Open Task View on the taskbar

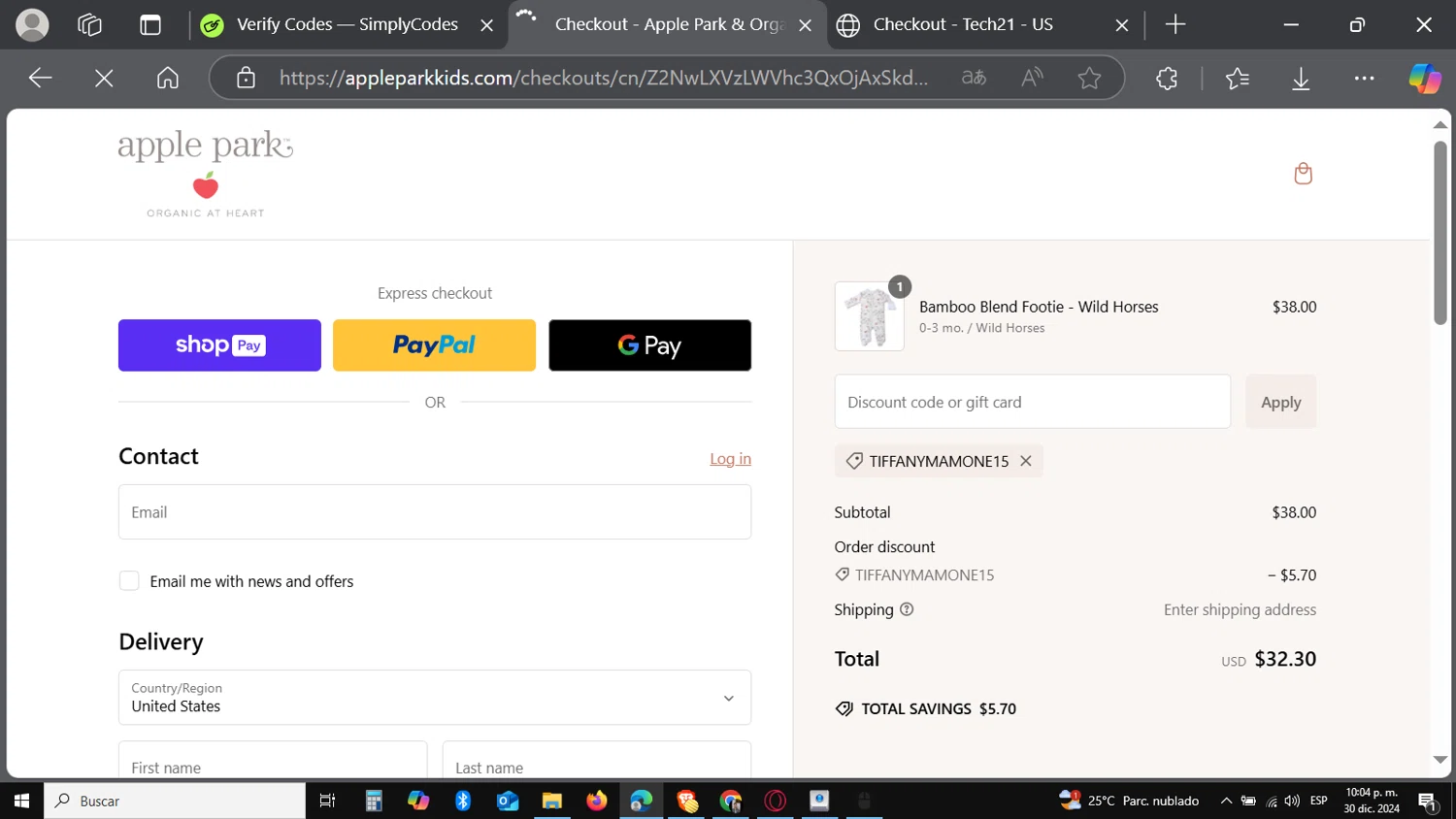[x=327, y=801]
